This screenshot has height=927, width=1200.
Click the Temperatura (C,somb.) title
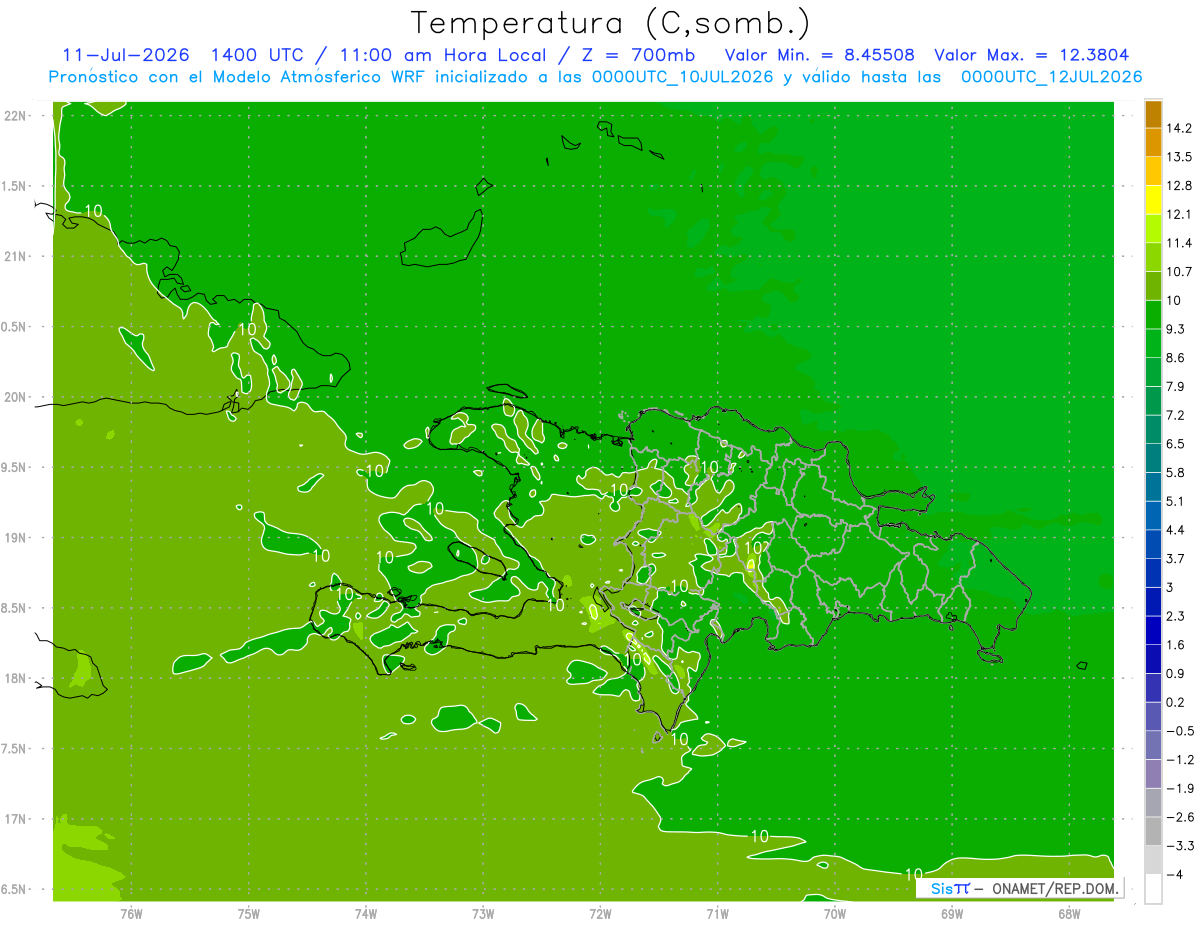(x=611, y=23)
